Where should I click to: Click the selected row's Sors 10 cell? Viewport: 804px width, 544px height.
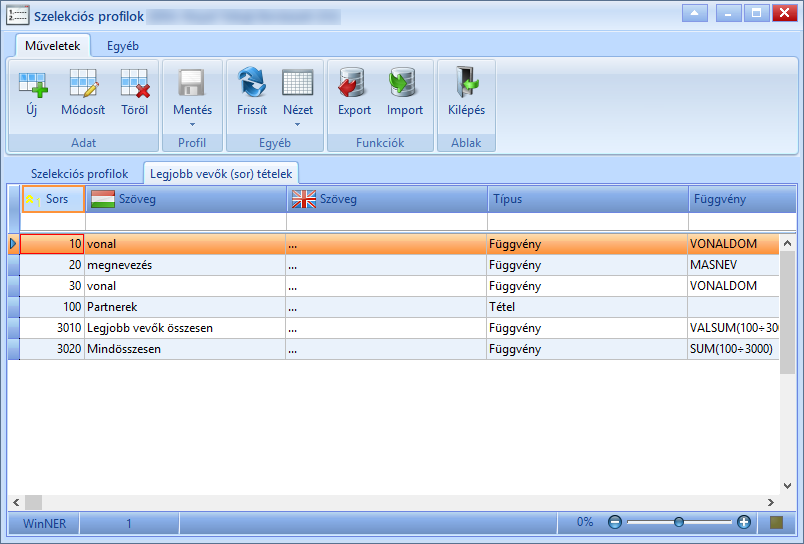pyautogui.click(x=52, y=244)
